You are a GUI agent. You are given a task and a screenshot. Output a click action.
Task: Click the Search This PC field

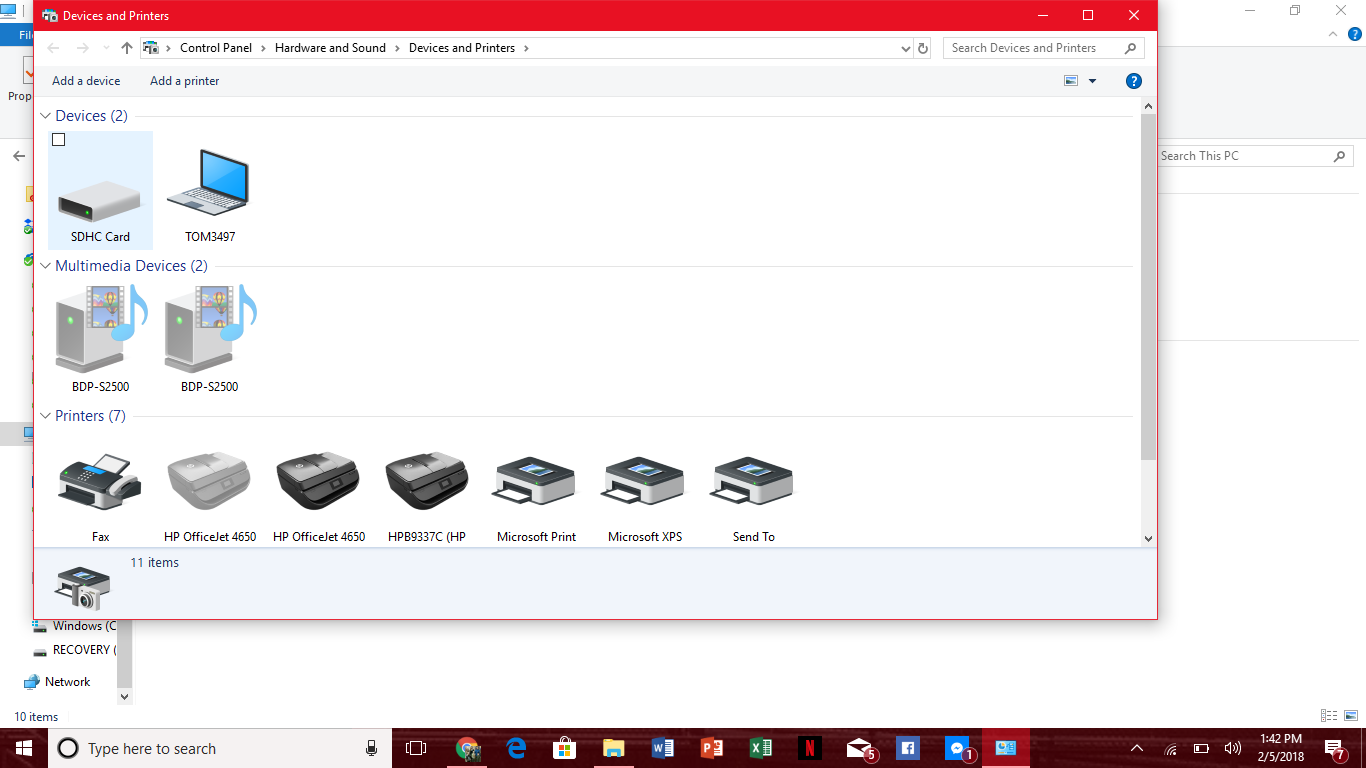(1254, 156)
